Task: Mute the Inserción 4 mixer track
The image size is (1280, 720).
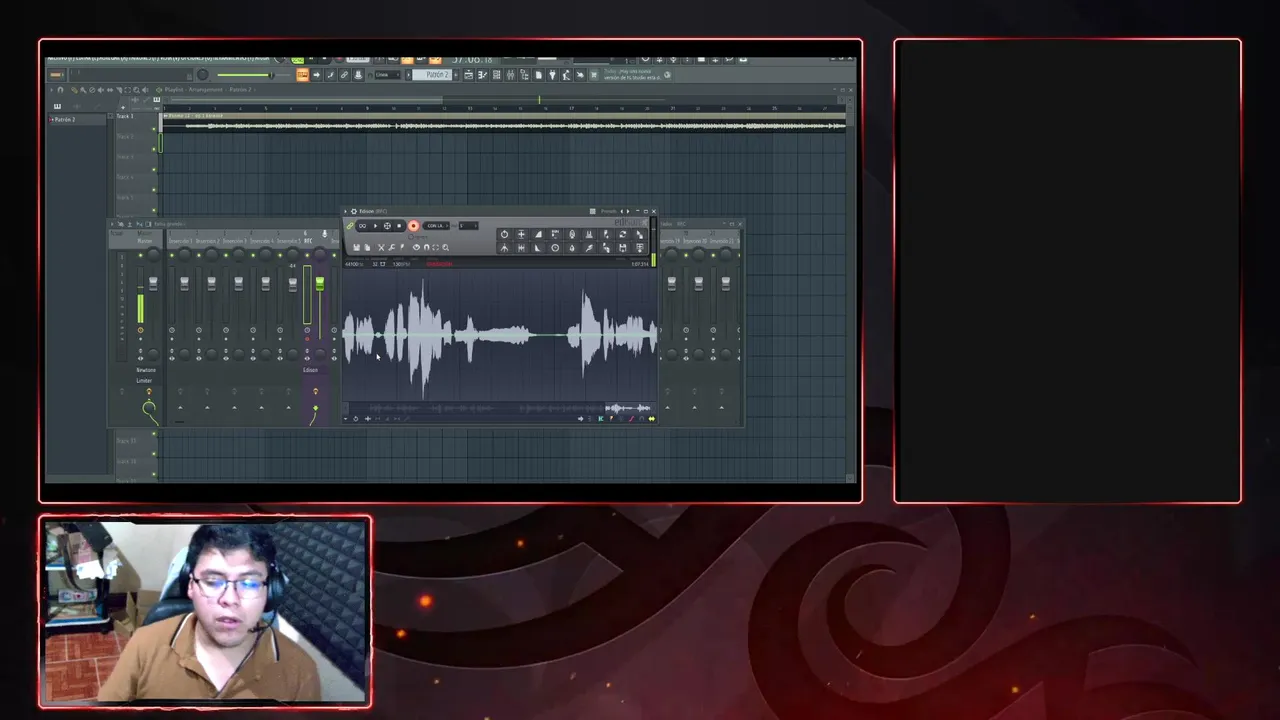Action: pos(253,255)
